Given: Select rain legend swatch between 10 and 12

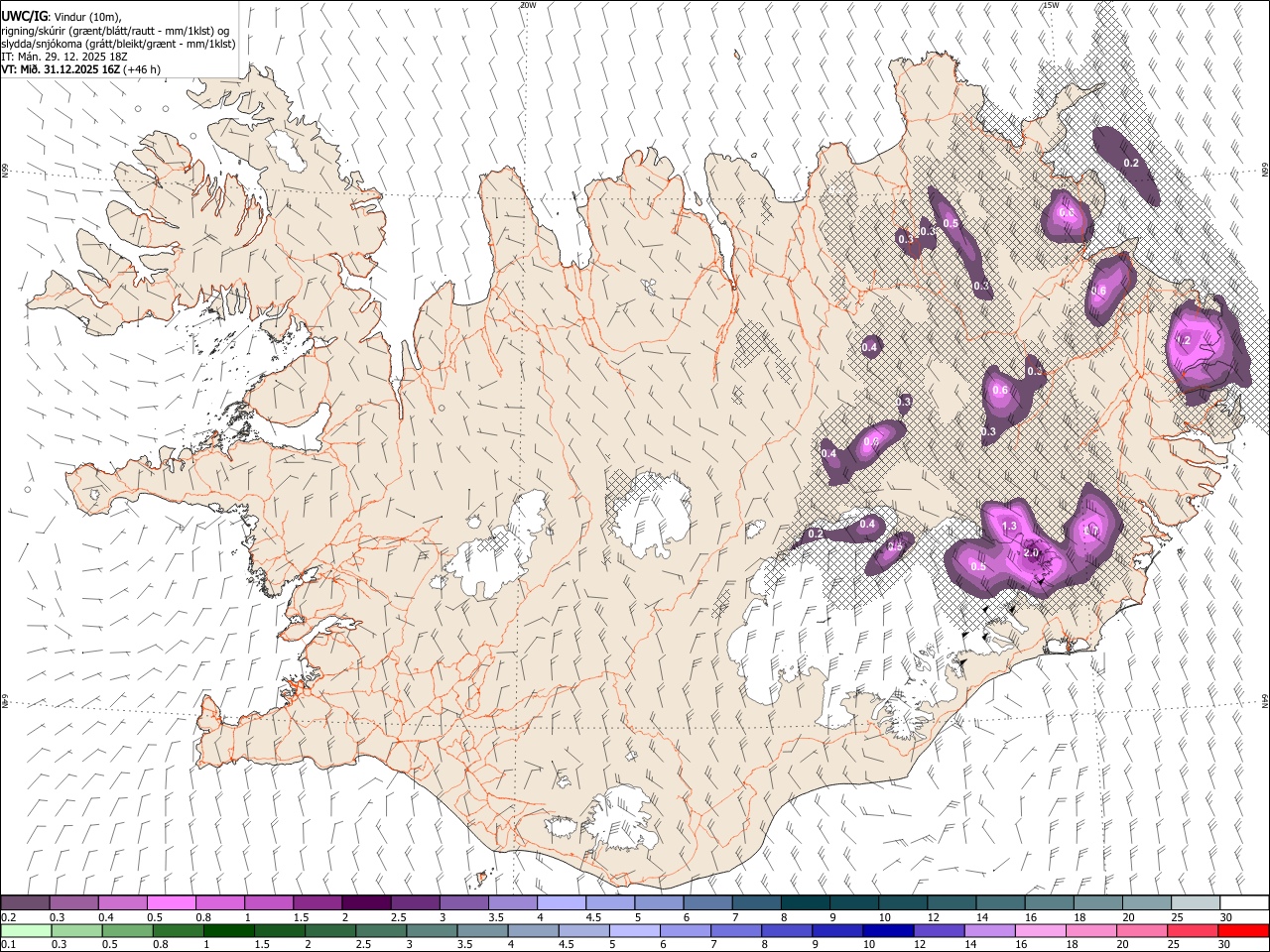Looking at the screenshot, I should click(x=889, y=930).
